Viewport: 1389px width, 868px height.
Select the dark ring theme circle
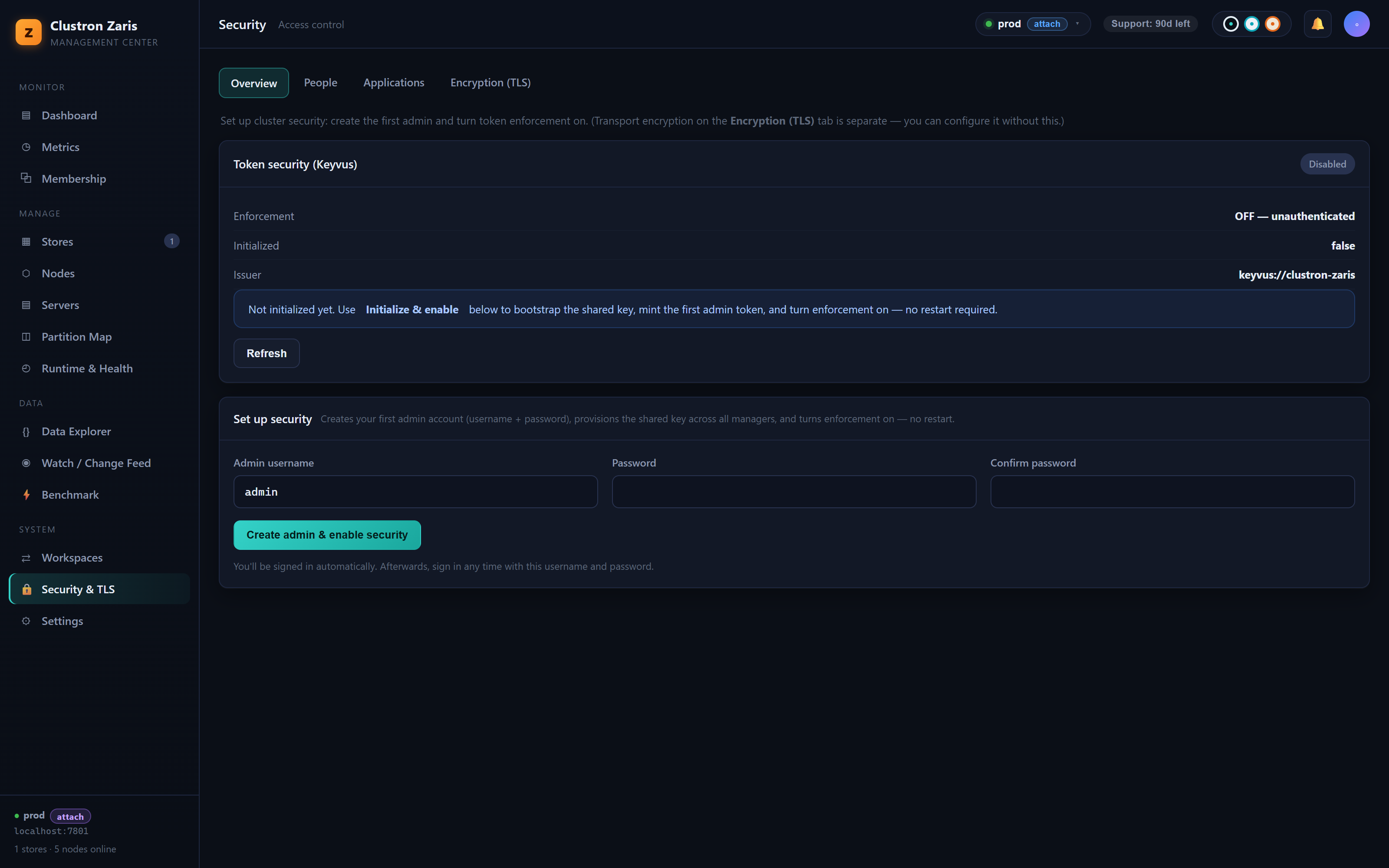click(x=1231, y=24)
